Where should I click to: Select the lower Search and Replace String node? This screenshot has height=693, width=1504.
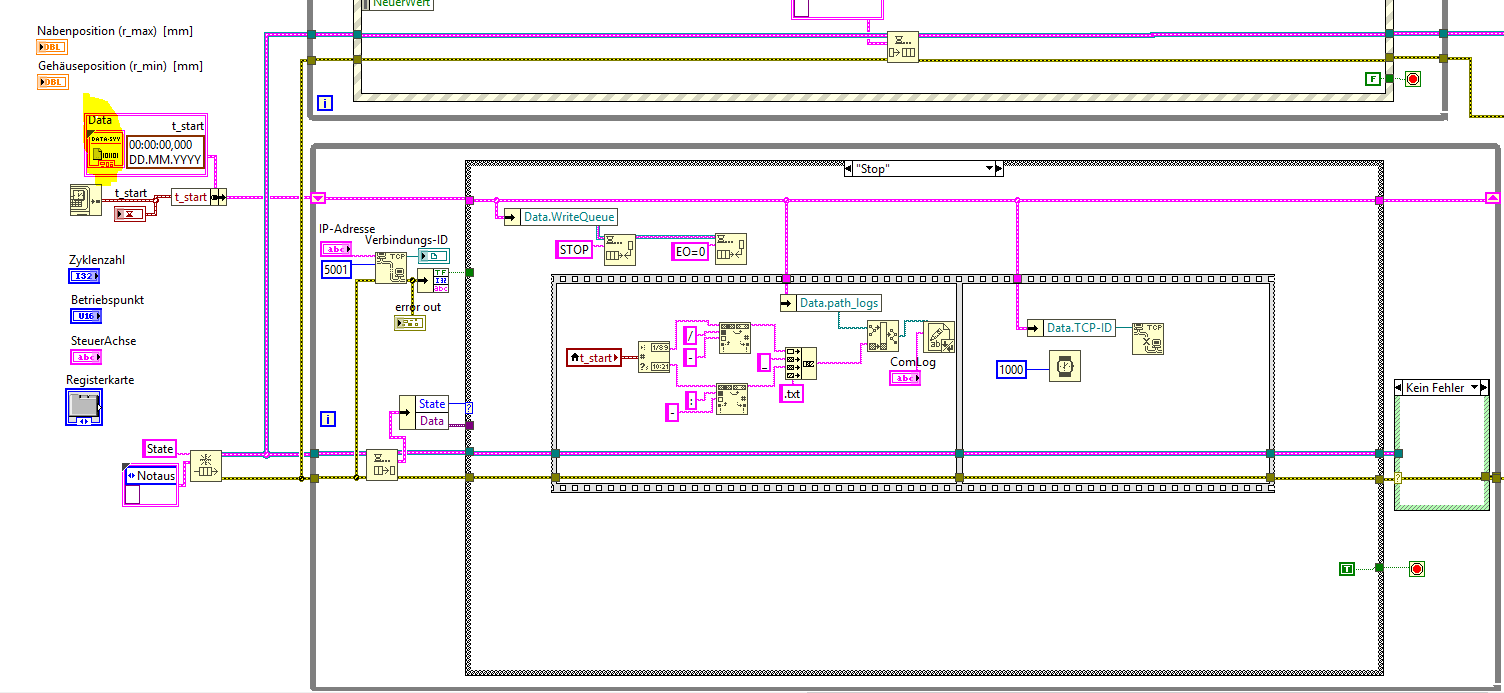731,398
